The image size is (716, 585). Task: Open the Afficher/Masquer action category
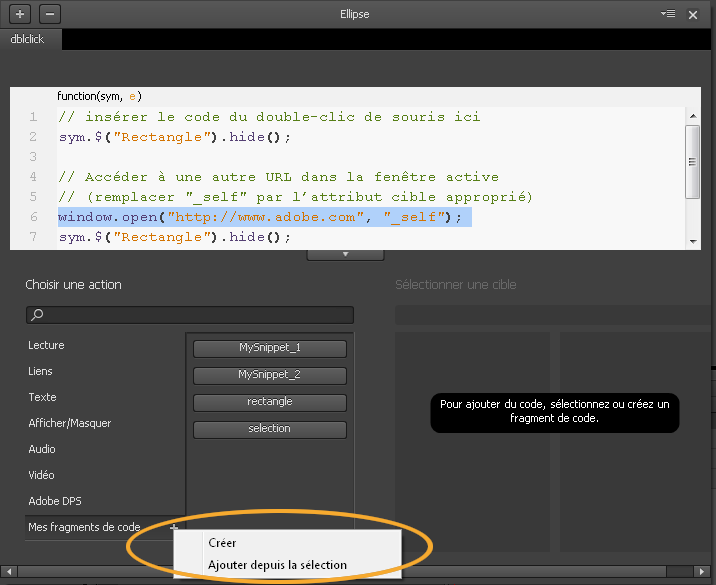(70, 423)
